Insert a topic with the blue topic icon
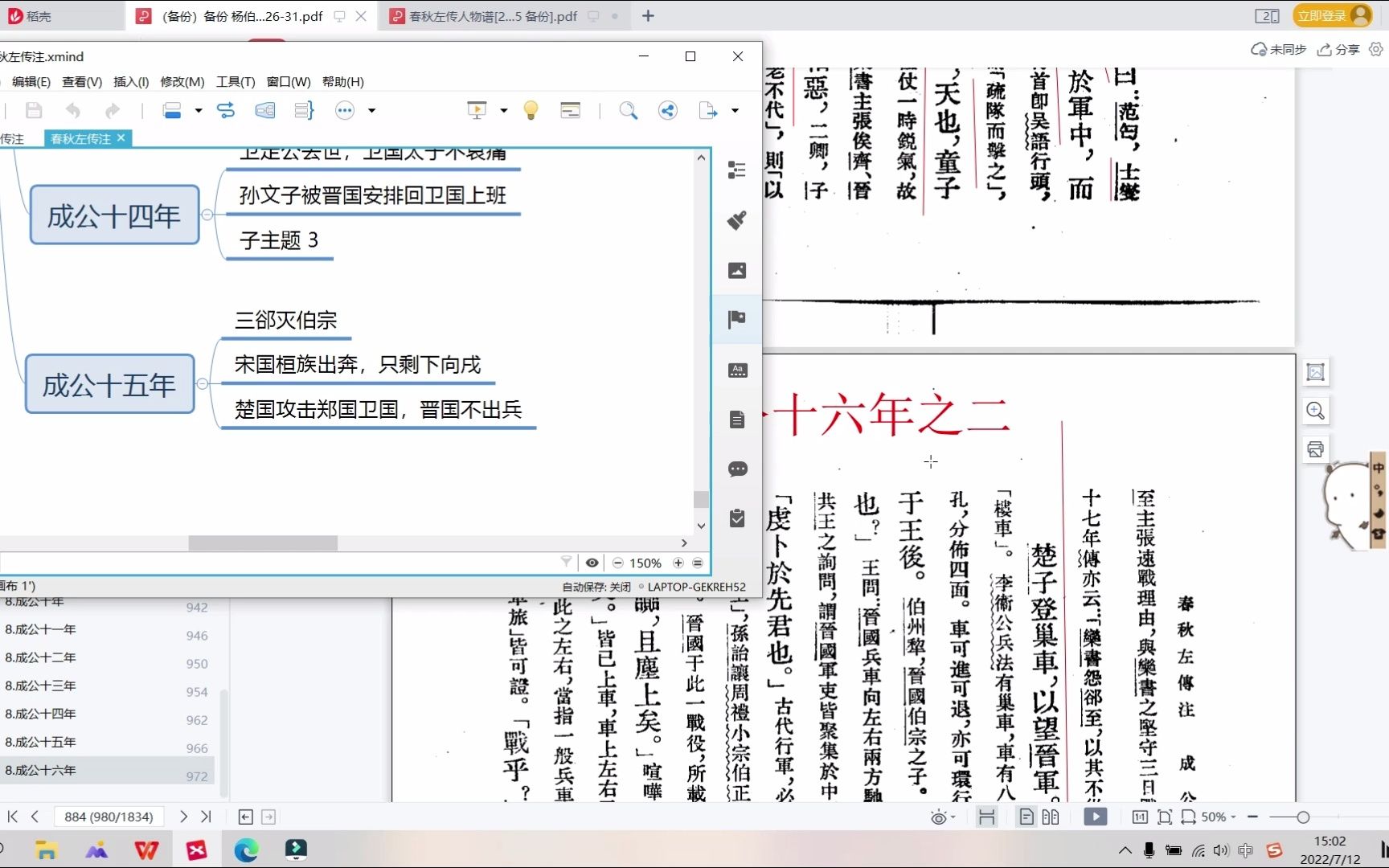Screen dimensions: 1389x868 click(172, 111)
